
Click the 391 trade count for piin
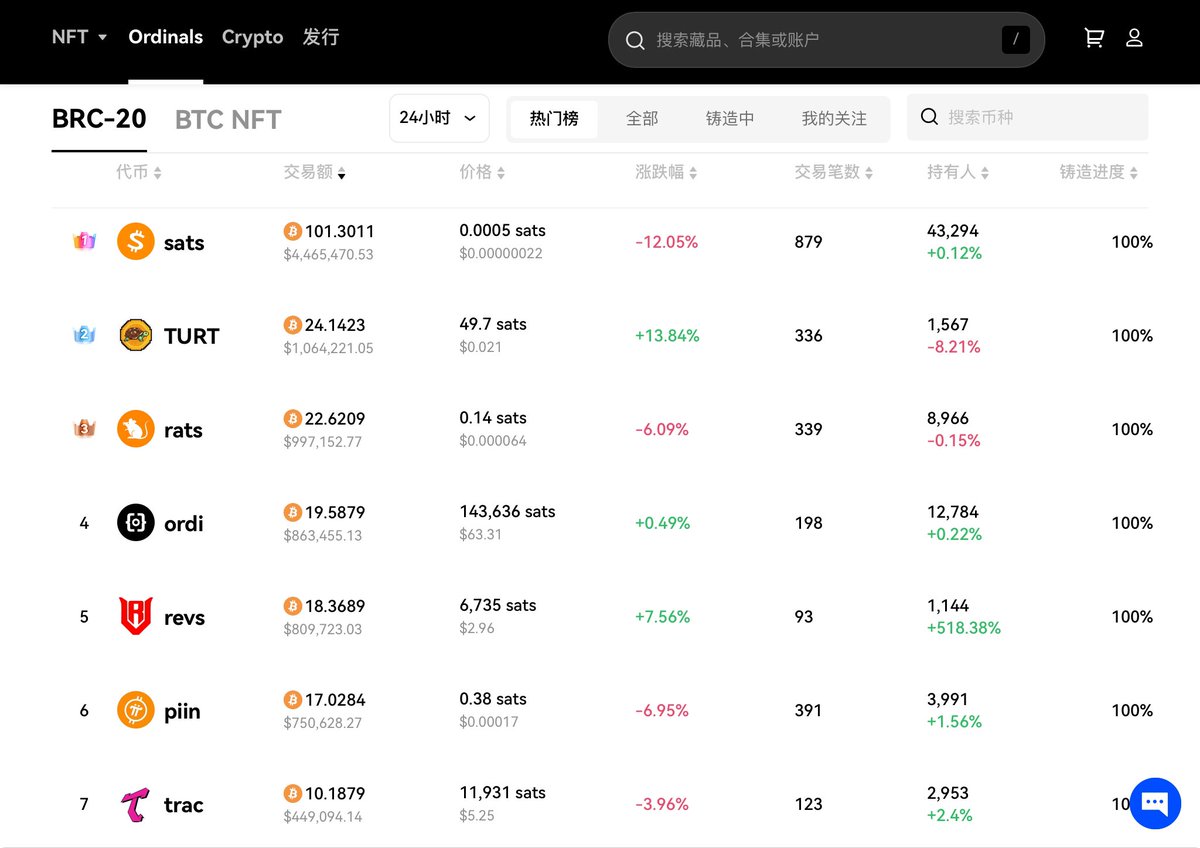pos(808,710)
